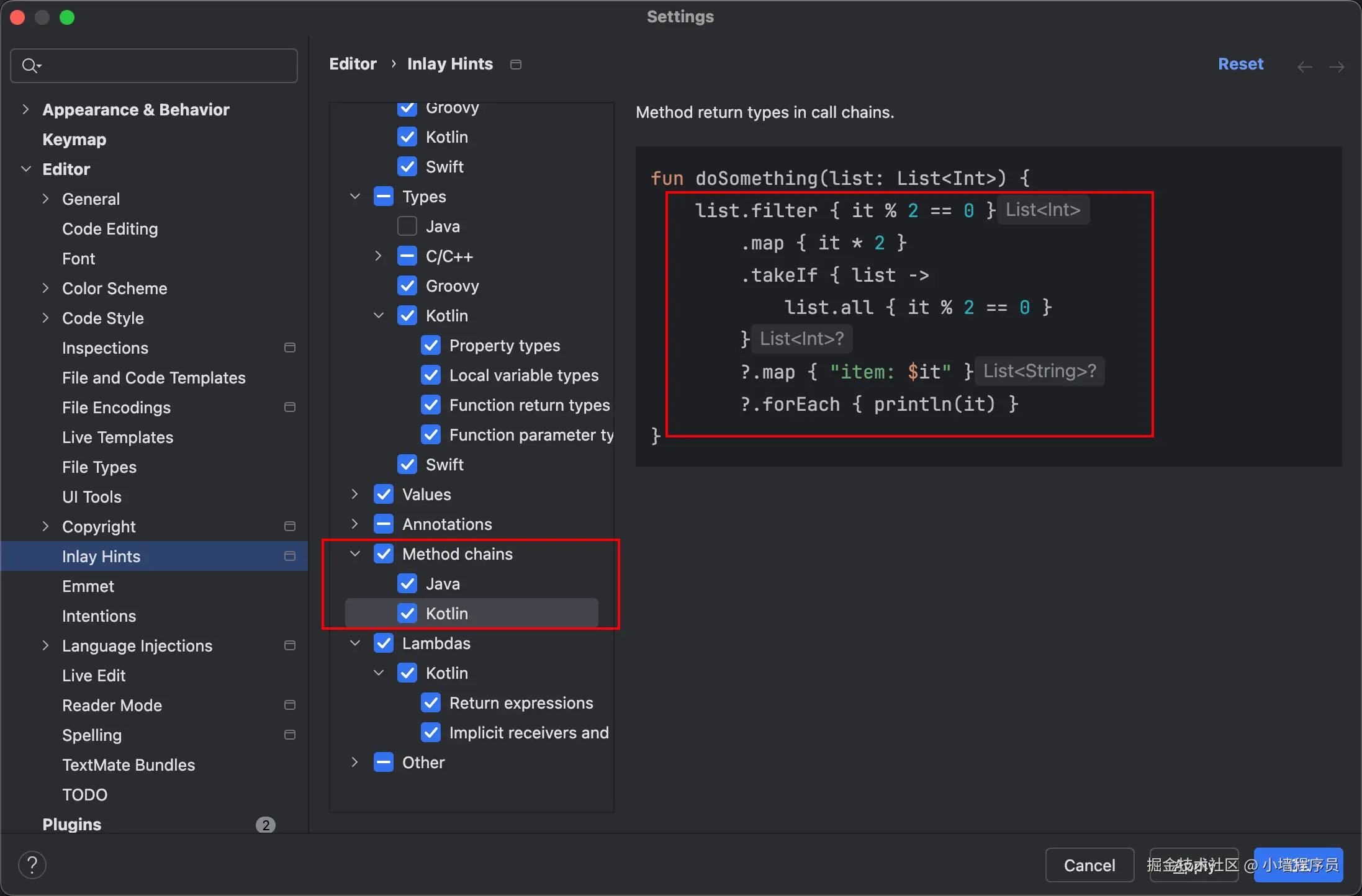Click project settings icon next to Inspections
Image resolution: width=1362 pixels, height=896 pixels.
tap(289, 347)
